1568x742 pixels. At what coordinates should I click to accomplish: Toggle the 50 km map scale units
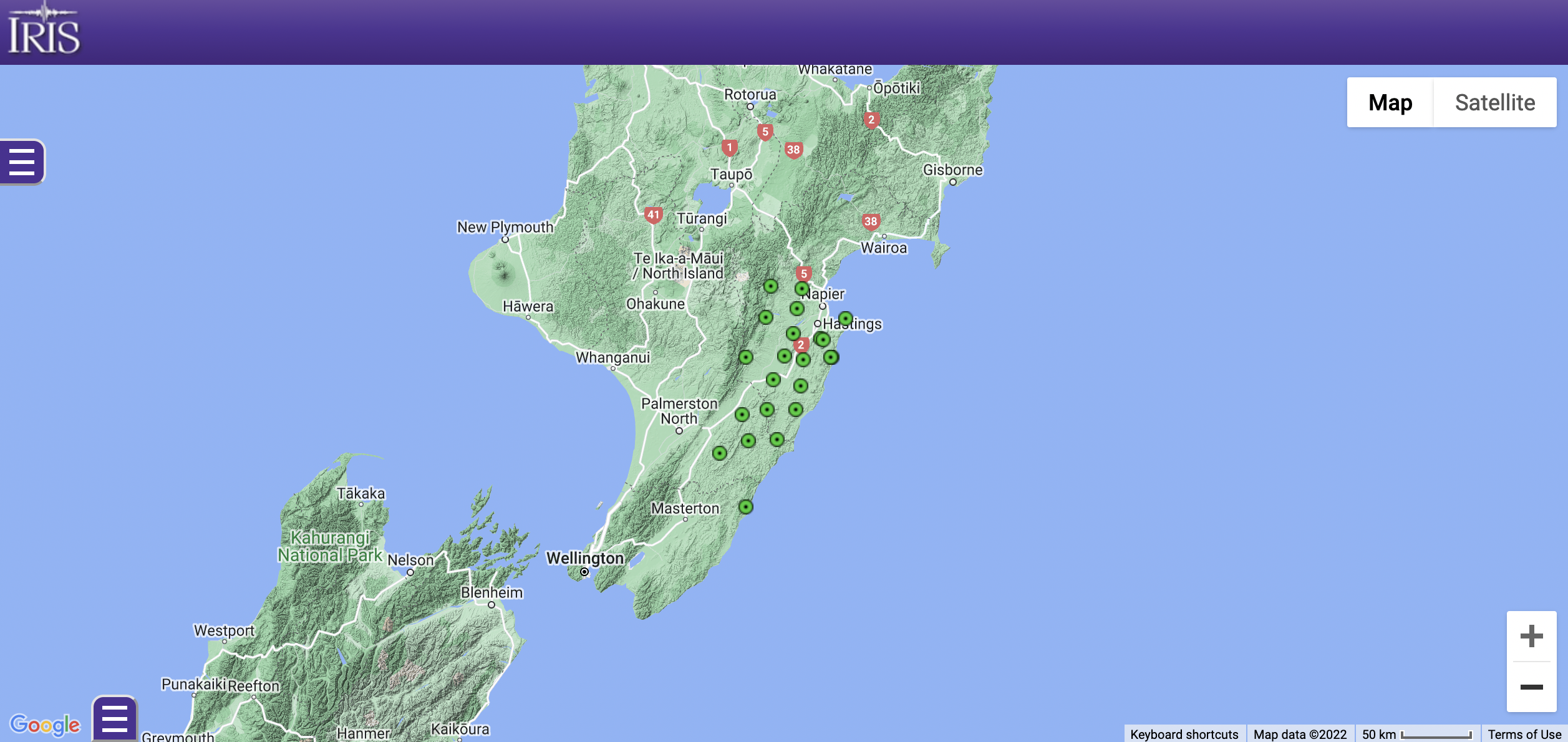pyautogui.click(x=1417, y=735)
